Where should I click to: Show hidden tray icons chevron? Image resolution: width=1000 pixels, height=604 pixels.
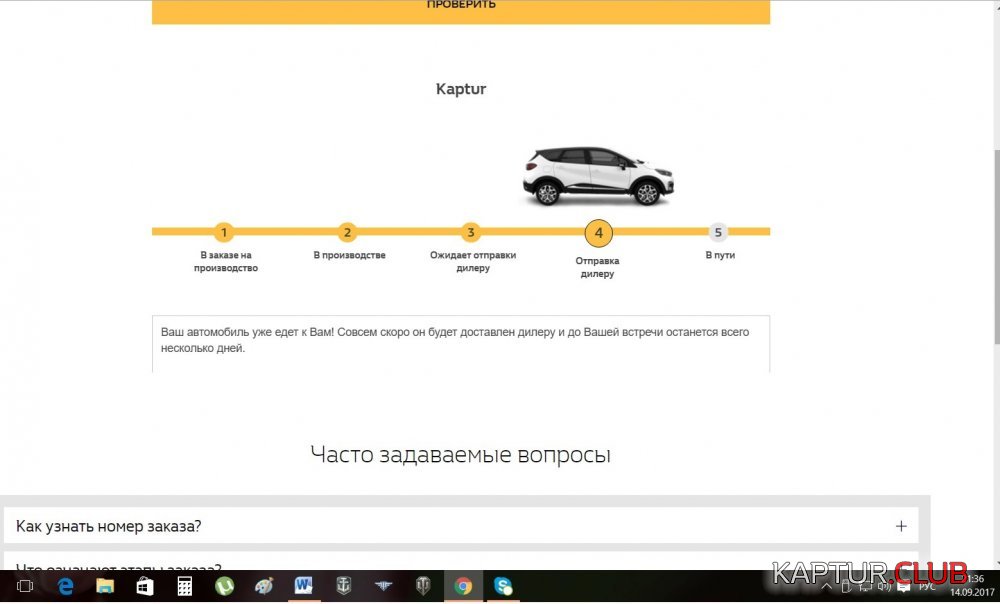826,587
